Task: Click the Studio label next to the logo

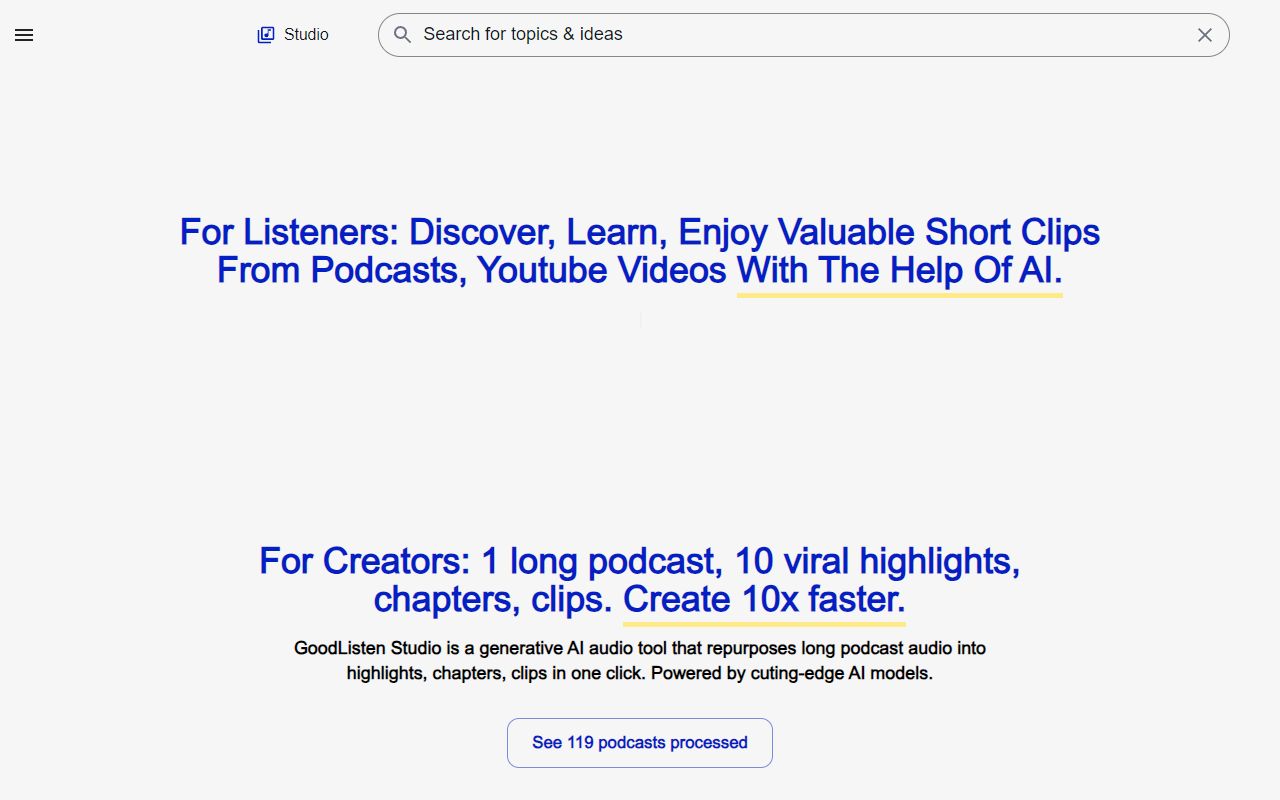Action: (x=305, y=34)
